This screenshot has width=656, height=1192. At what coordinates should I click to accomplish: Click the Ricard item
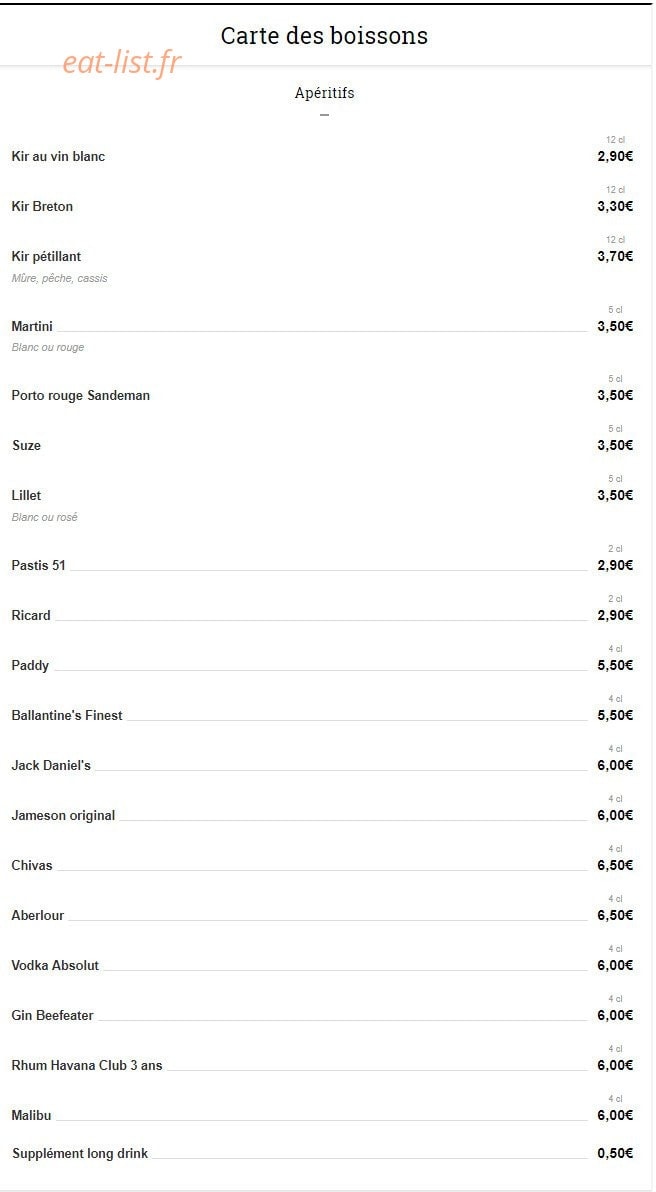coord(31,616)
